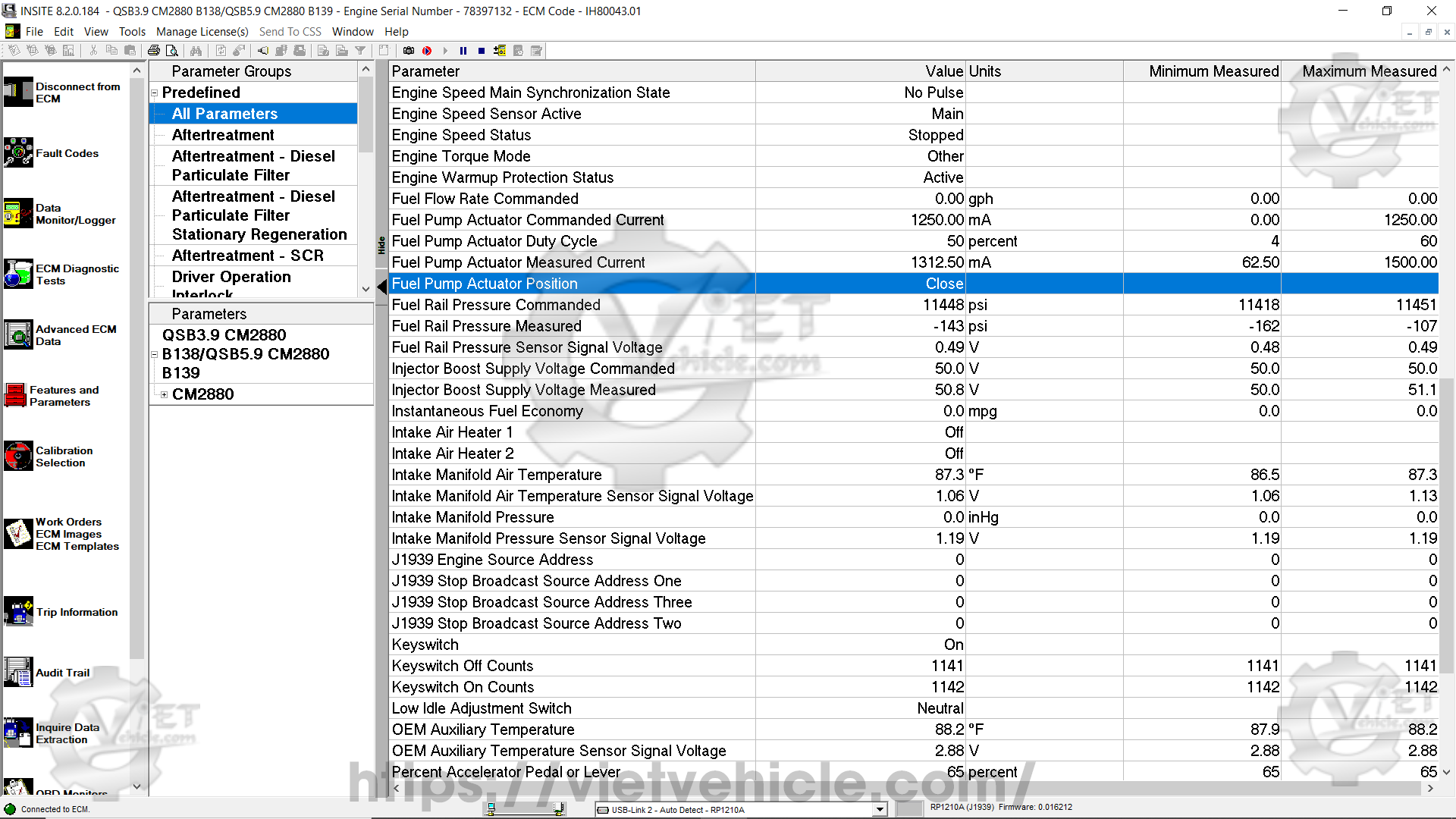Open the USB-Link 2 adapter dropdown
The width and height of the screenshot is (1456, 819).
click(879, 809)
